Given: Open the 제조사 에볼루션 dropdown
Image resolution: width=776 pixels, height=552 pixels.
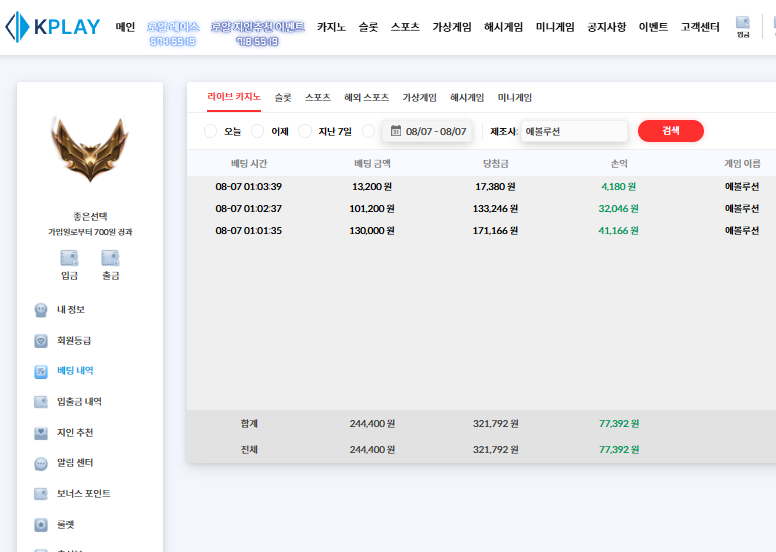Looking at the screenshot, I should (x=574, y=131).
